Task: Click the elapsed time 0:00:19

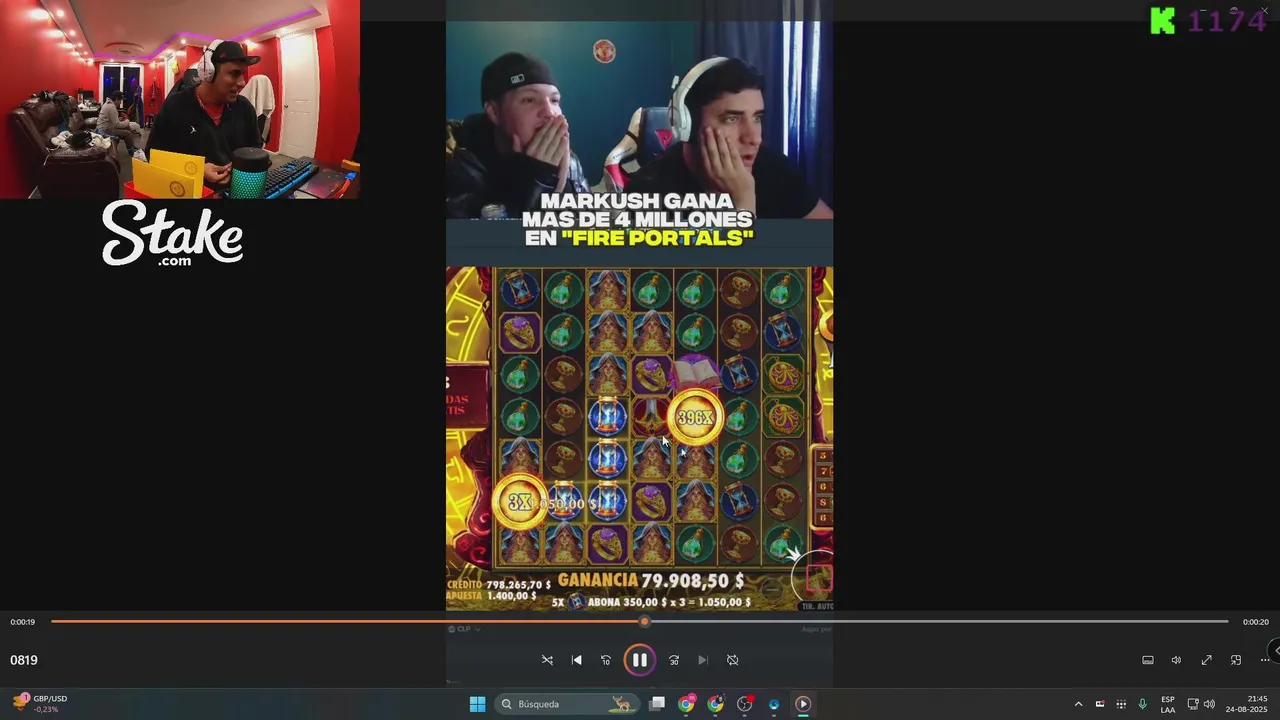Action: coord(23,622)
